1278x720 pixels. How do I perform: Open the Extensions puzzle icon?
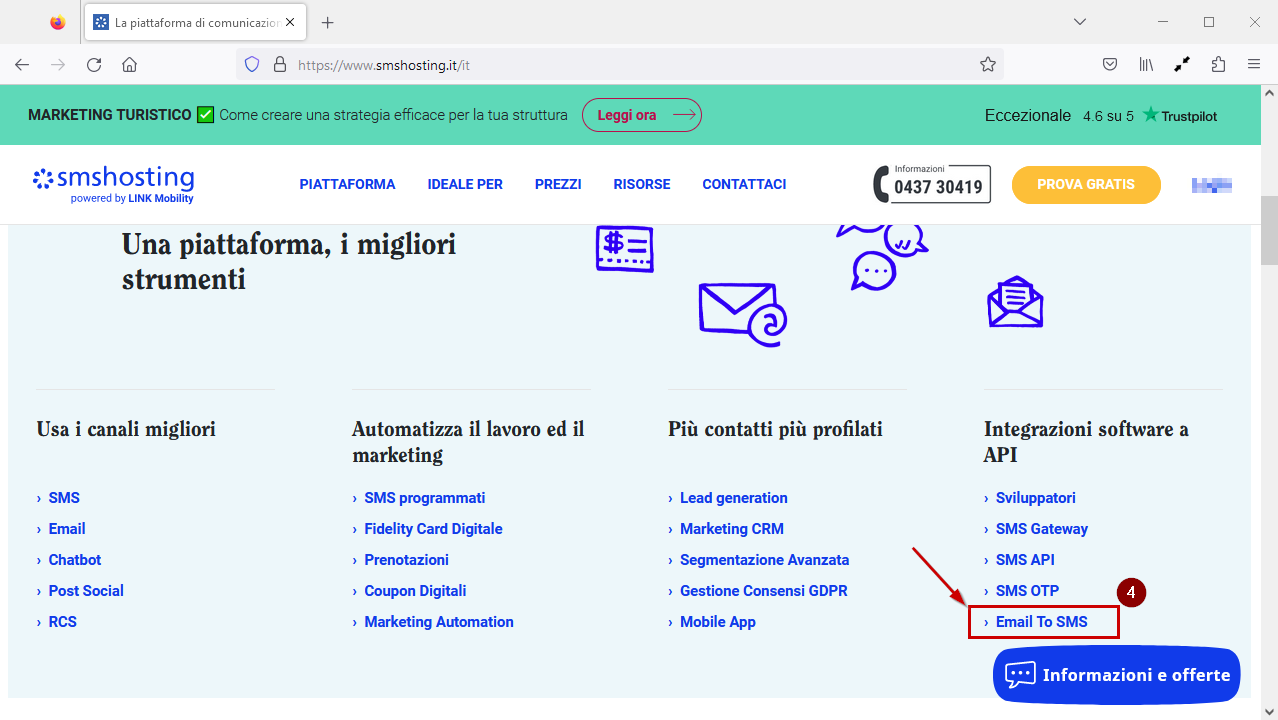(1218, 65)
